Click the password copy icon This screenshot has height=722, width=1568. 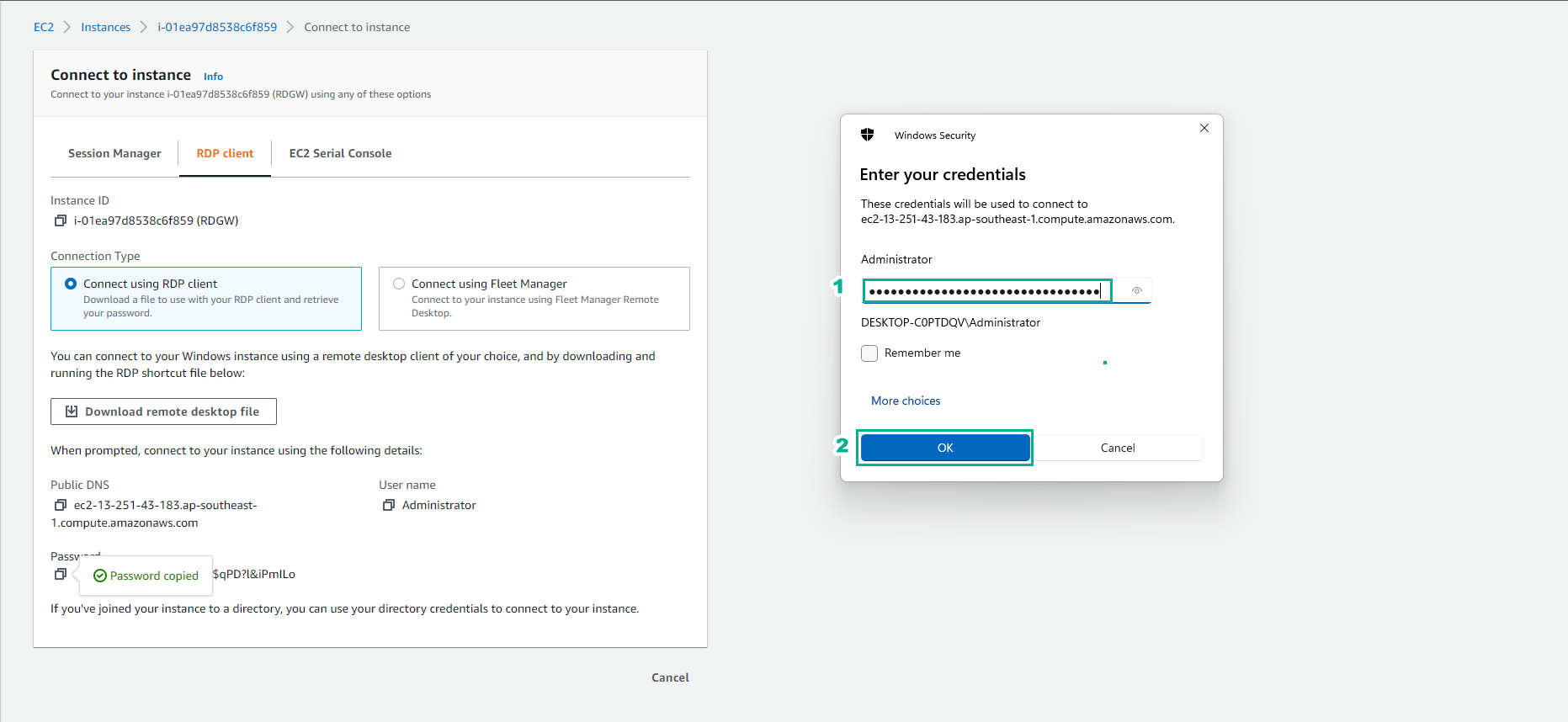coord(61,574)
